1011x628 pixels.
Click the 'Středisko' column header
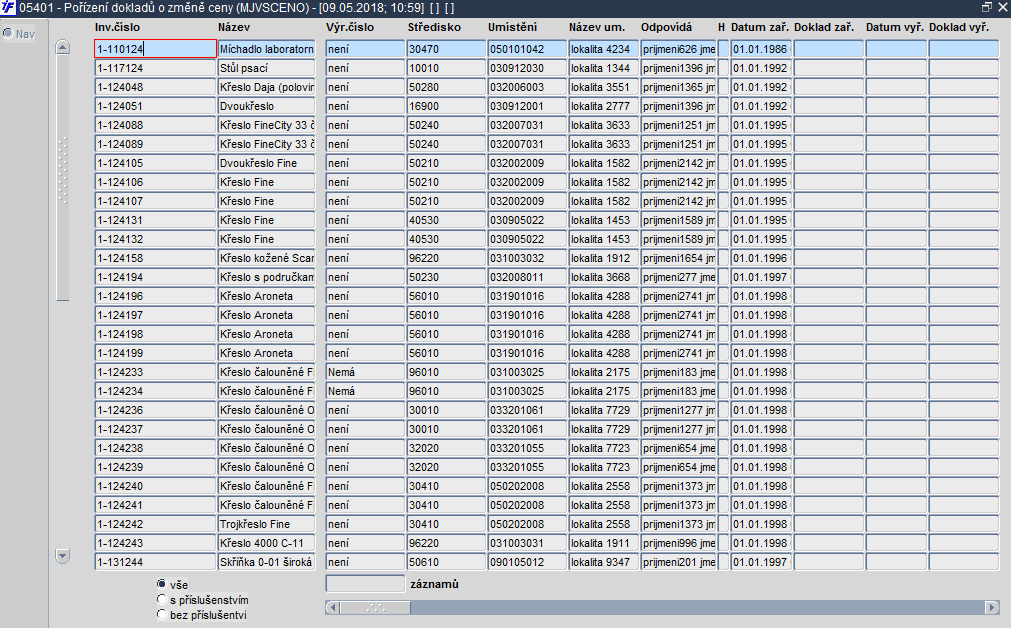click(435, 27)
